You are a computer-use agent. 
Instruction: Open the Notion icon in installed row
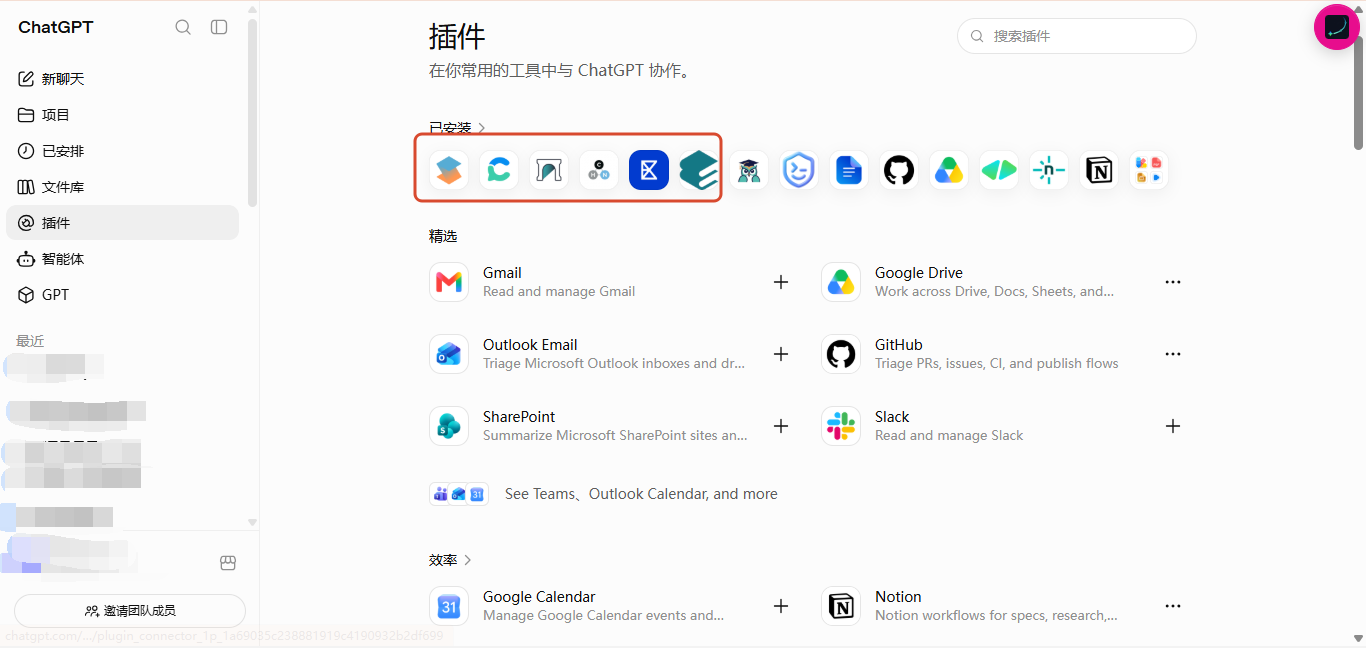click(x=1099, y=170)
